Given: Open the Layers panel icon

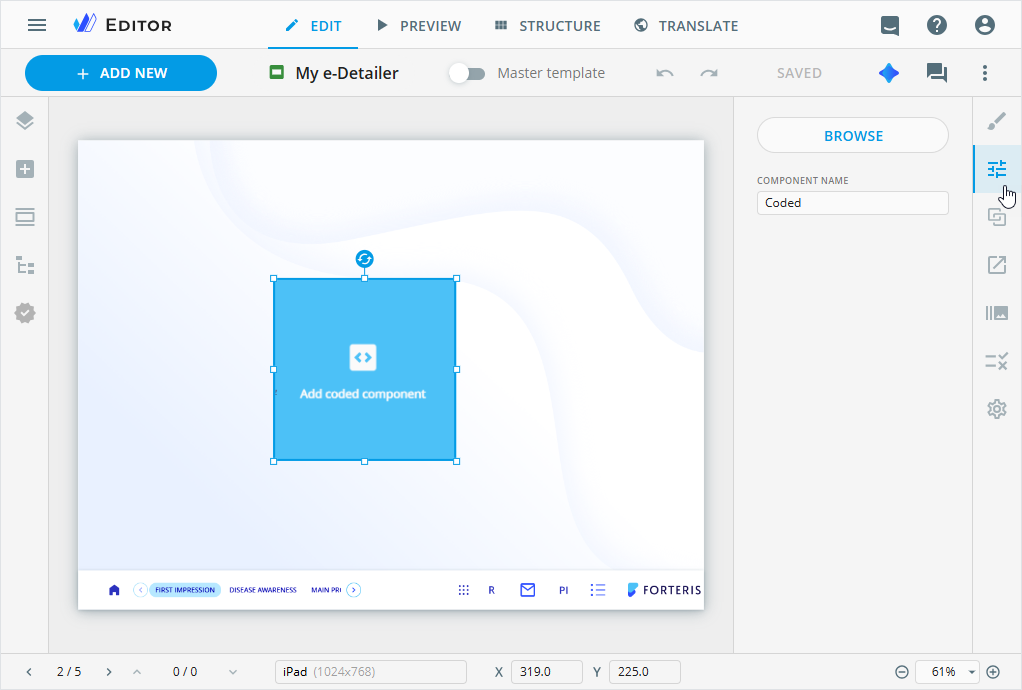Looking at the screenshot, I should coord(25,121).
